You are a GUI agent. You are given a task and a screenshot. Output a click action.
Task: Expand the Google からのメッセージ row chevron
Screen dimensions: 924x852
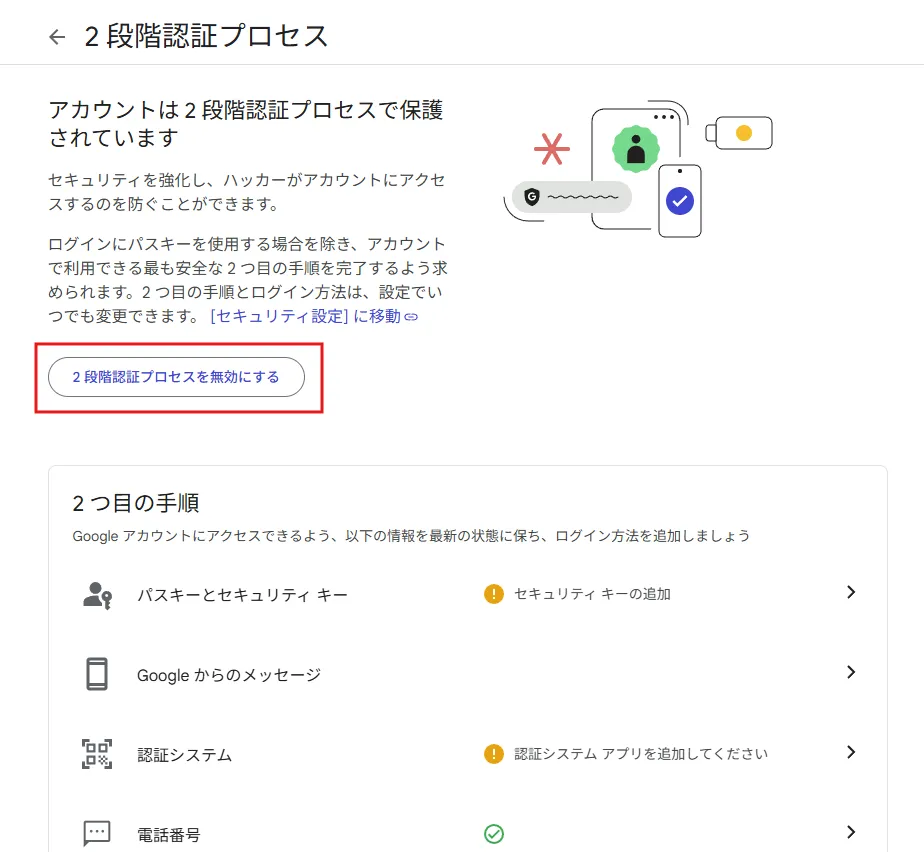click(851, 672)
